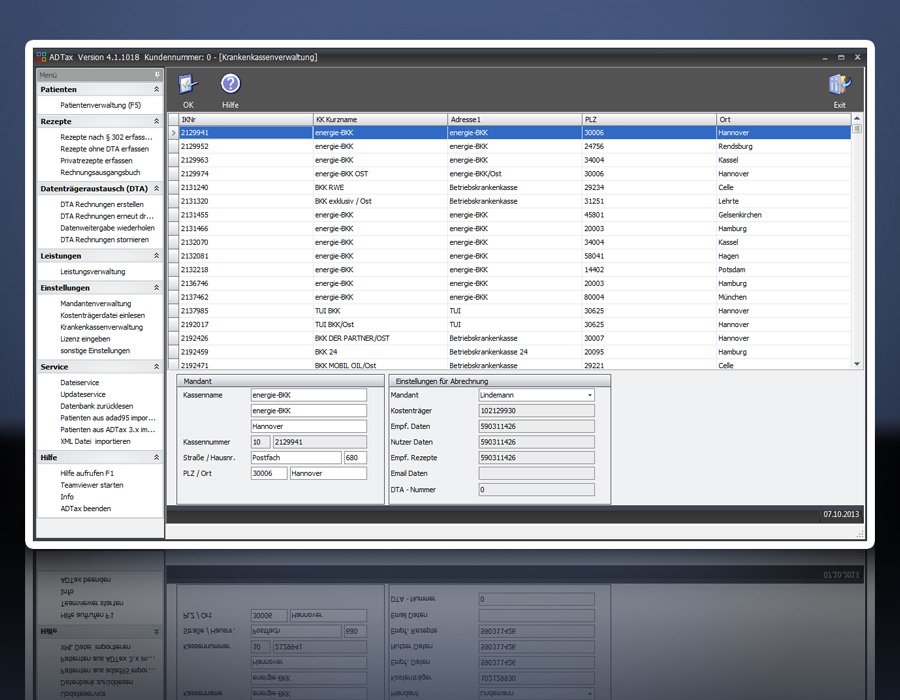Click the OK clipboard toolbar icon
900x700 pixels.
[188, 85]
